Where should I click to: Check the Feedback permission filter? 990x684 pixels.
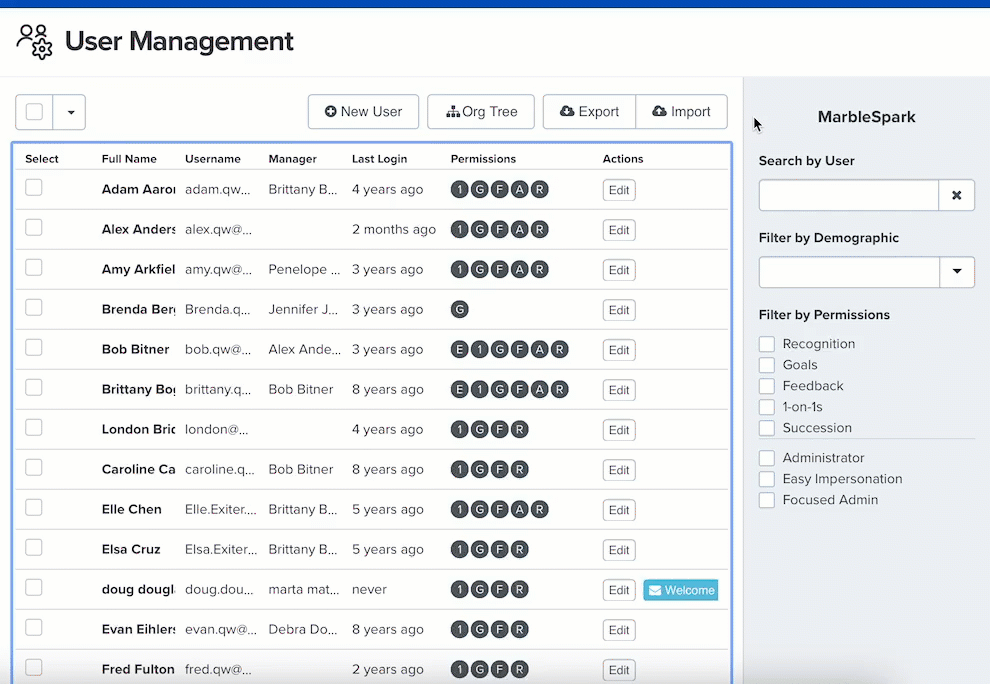click(766, 386)
